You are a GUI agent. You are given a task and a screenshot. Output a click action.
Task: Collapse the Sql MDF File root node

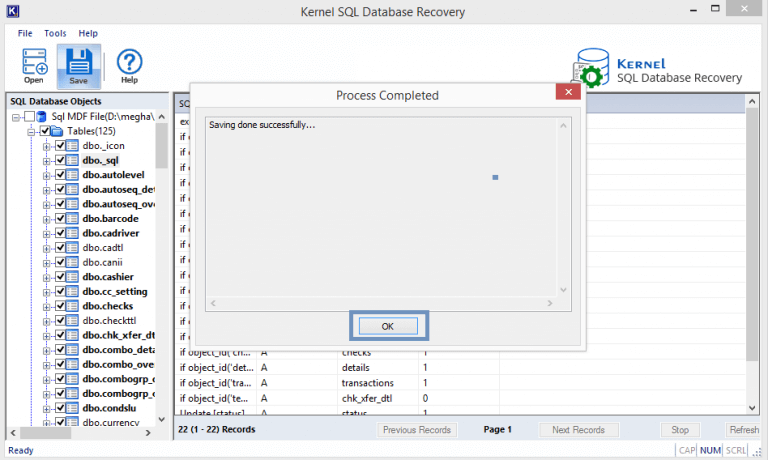[x=16, y=118]
